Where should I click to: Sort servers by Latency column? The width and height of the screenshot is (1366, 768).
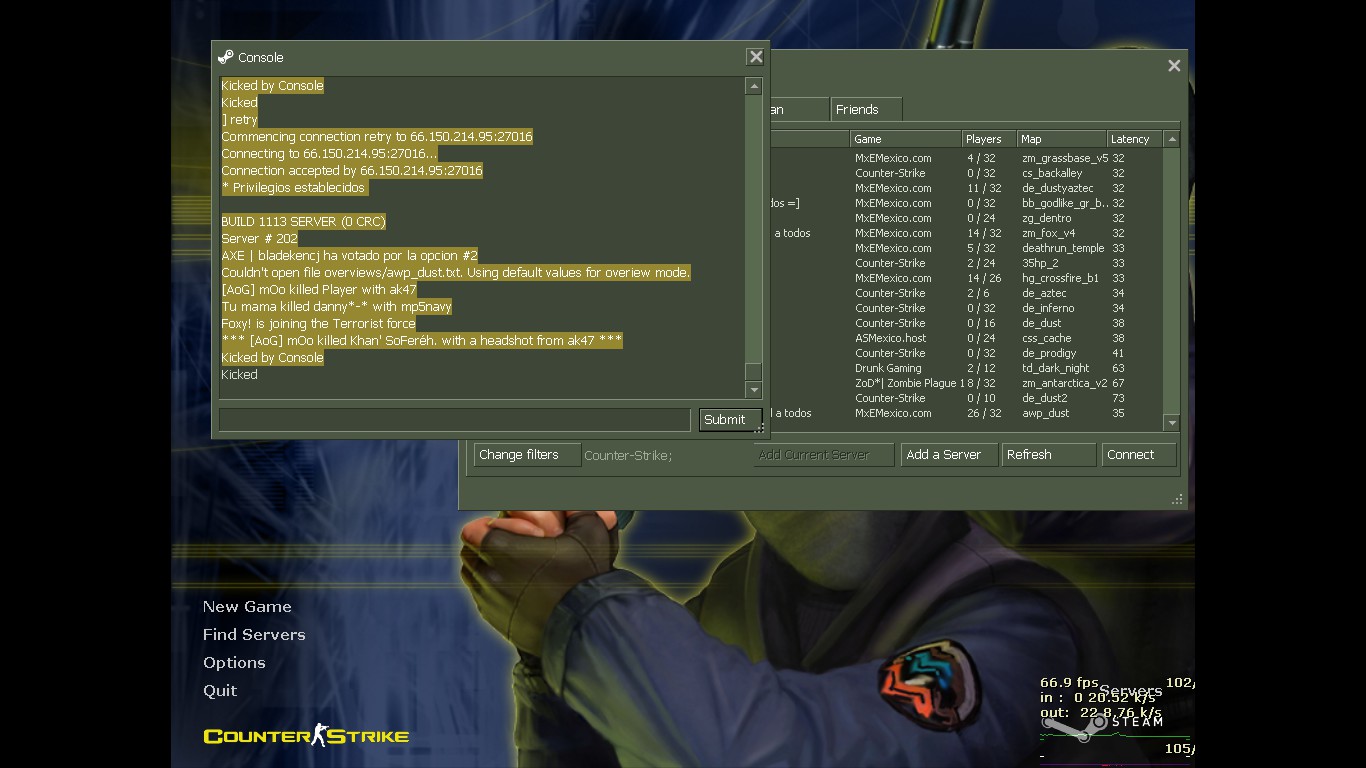(x=1135, y=139)
